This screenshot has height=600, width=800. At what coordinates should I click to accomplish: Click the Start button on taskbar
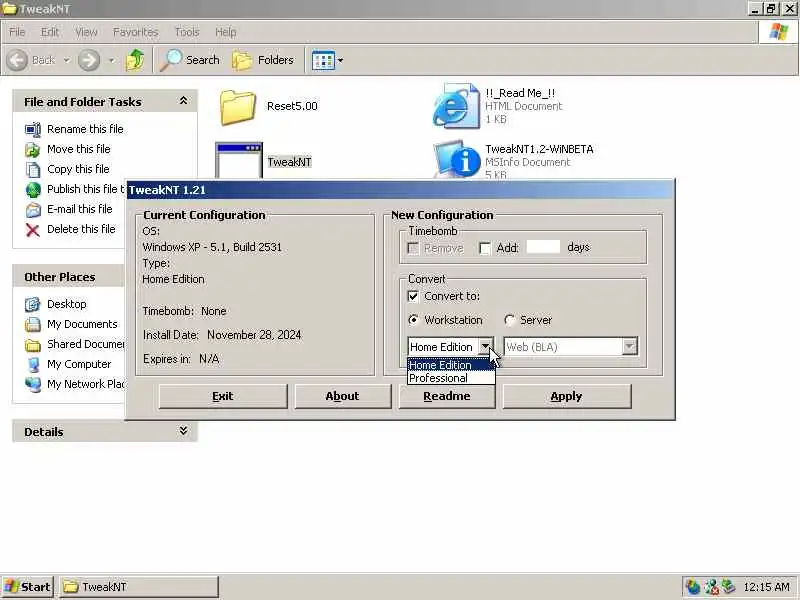[28, 587]
